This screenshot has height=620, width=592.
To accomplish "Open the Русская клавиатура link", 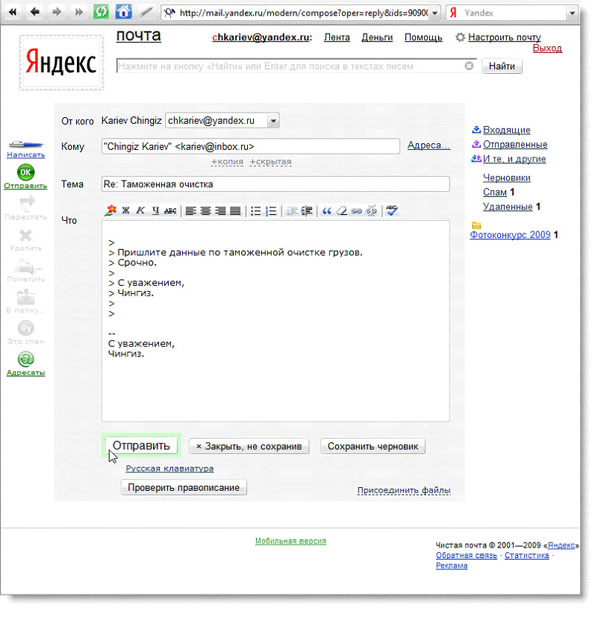I will 170,469.
